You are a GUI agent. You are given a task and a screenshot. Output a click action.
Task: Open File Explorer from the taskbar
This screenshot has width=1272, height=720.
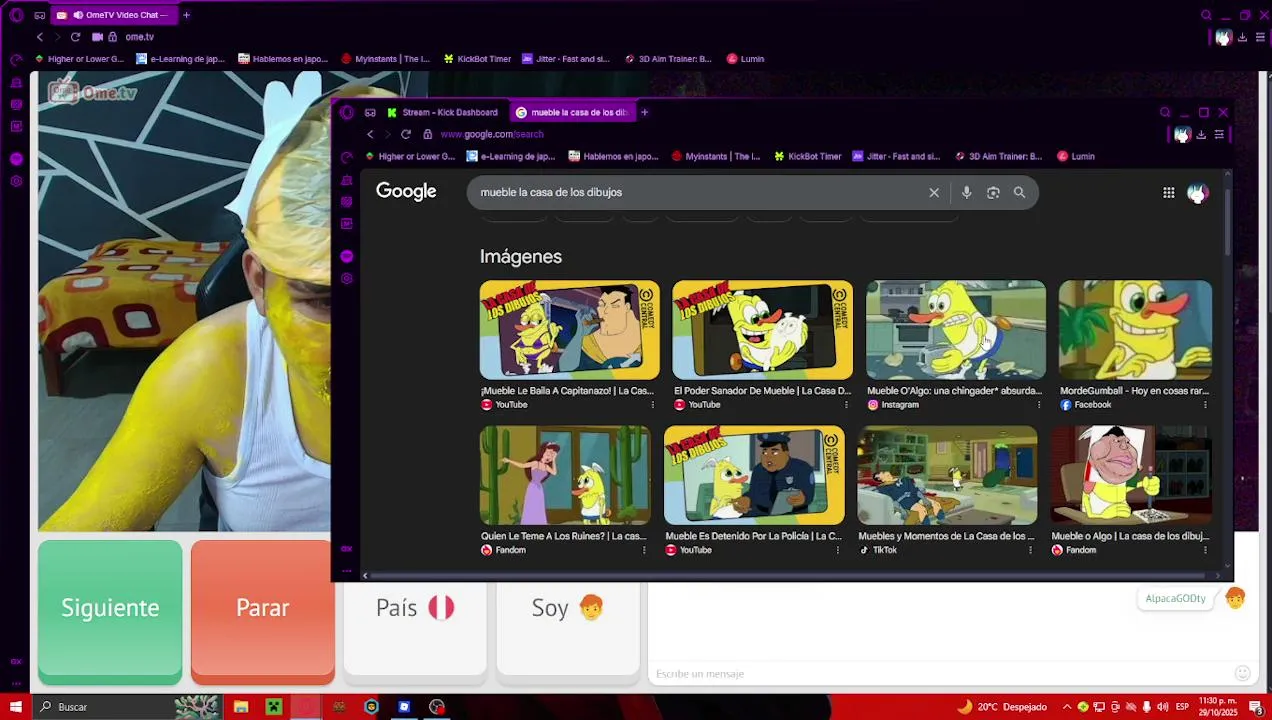point(241,707)
